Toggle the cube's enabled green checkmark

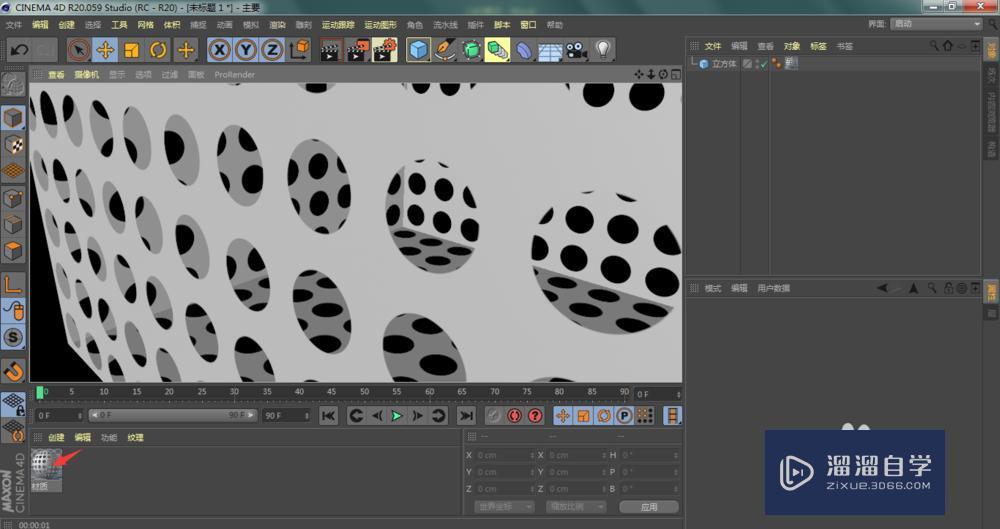tap(761, 64)
